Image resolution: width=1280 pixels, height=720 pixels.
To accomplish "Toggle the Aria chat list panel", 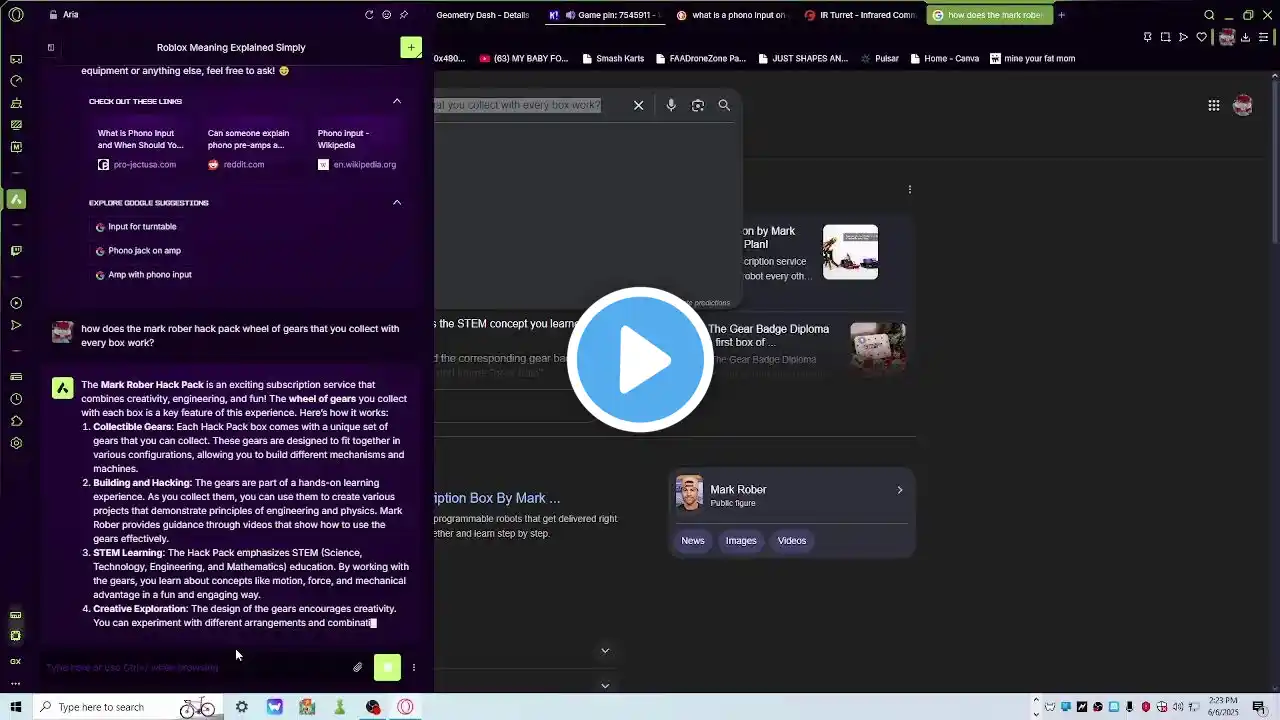I will [51, 47].
